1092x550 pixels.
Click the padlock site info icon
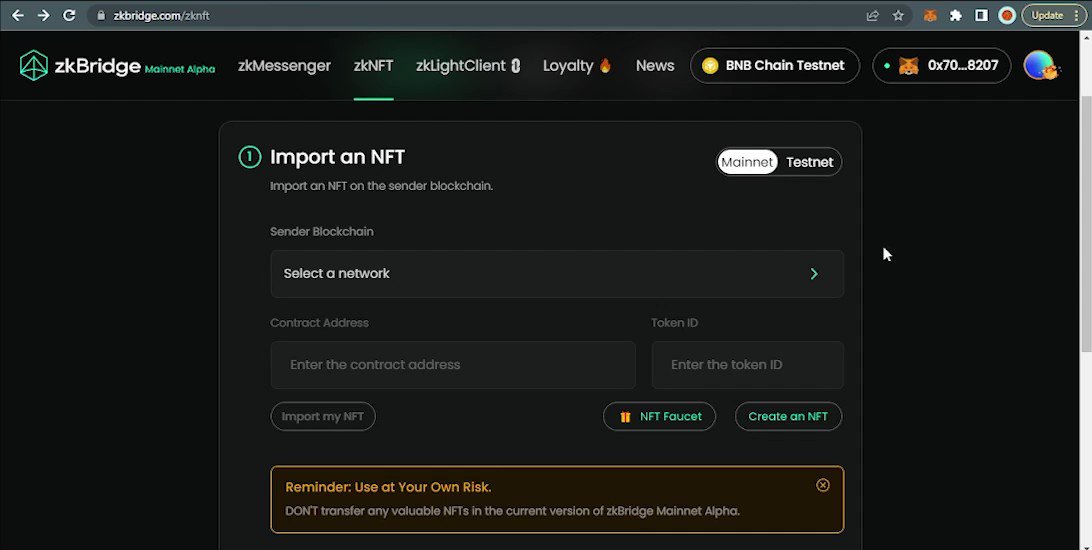pyautogui.click(x=101, y=15)
